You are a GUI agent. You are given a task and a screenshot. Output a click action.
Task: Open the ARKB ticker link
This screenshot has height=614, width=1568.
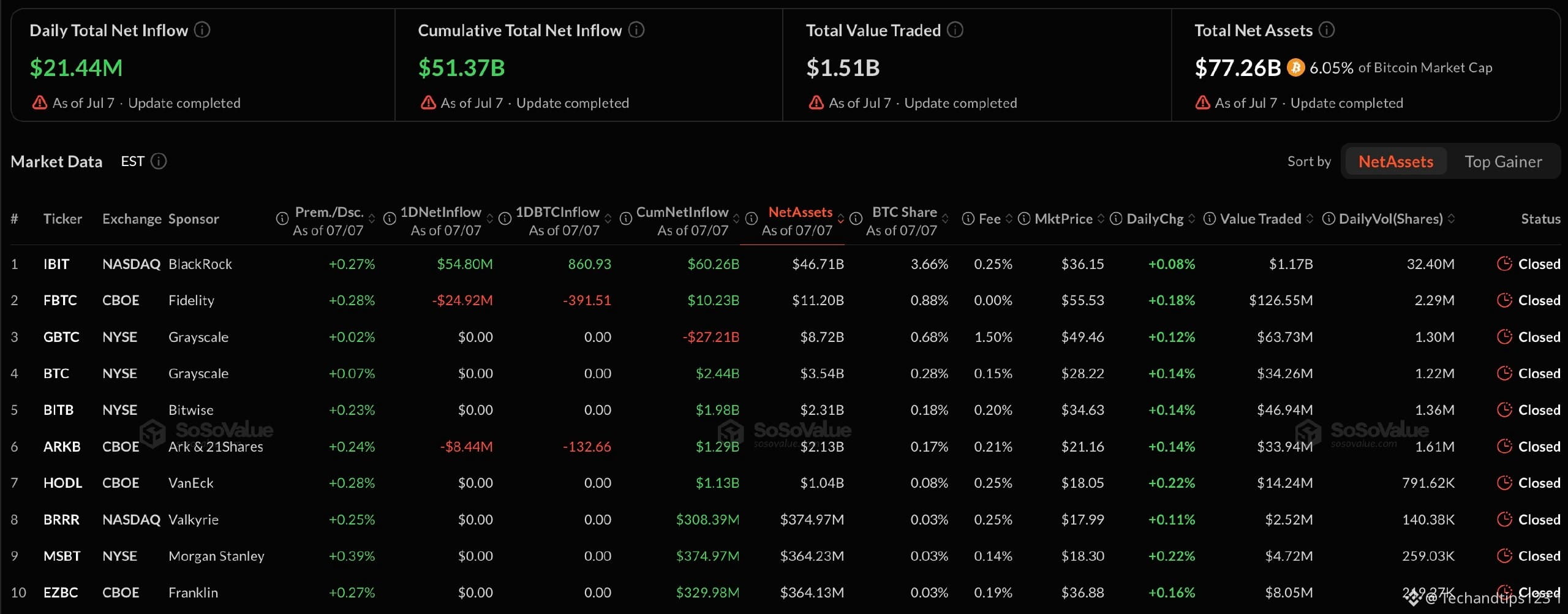pyautogui.click(x=62, y=447)
